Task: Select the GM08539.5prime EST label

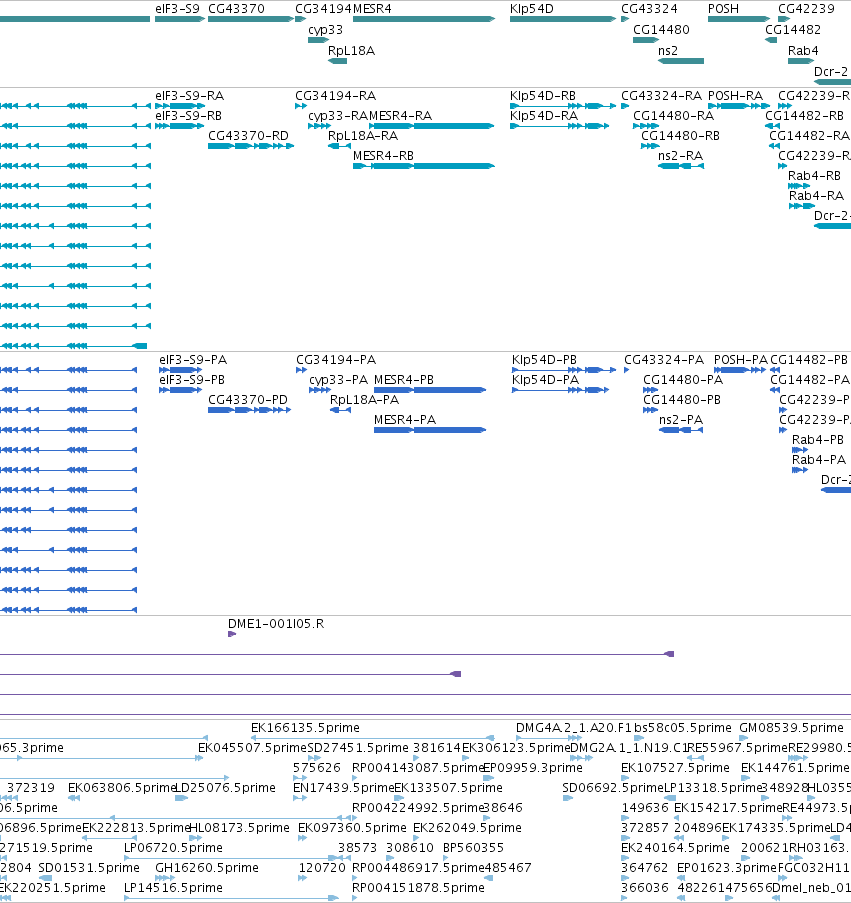Action: [x=791, y=728]
